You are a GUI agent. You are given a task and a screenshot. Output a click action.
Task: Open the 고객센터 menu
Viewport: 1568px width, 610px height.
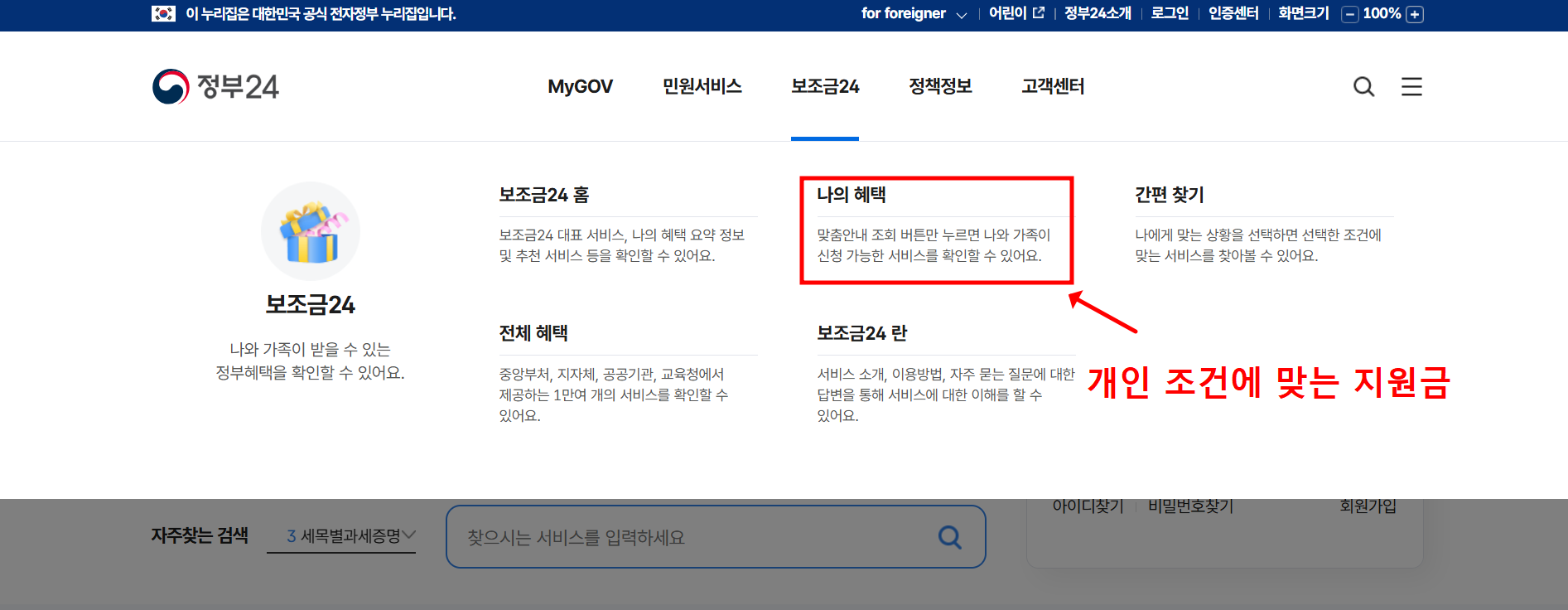click(1053, 86)
